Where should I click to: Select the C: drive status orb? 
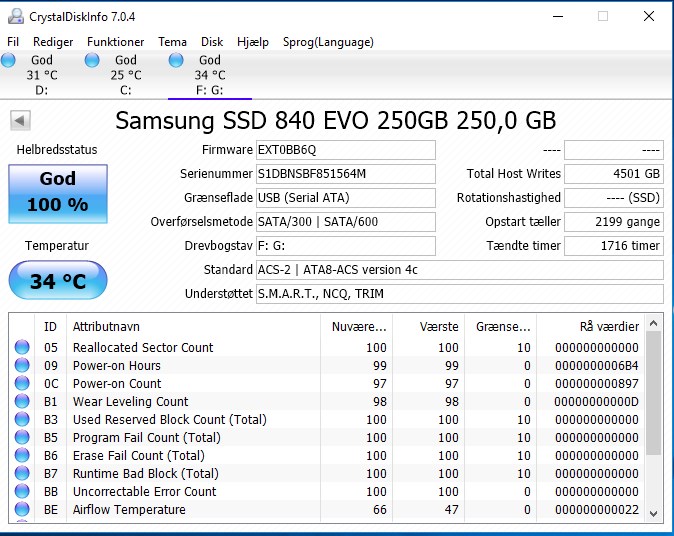point(92,60)
